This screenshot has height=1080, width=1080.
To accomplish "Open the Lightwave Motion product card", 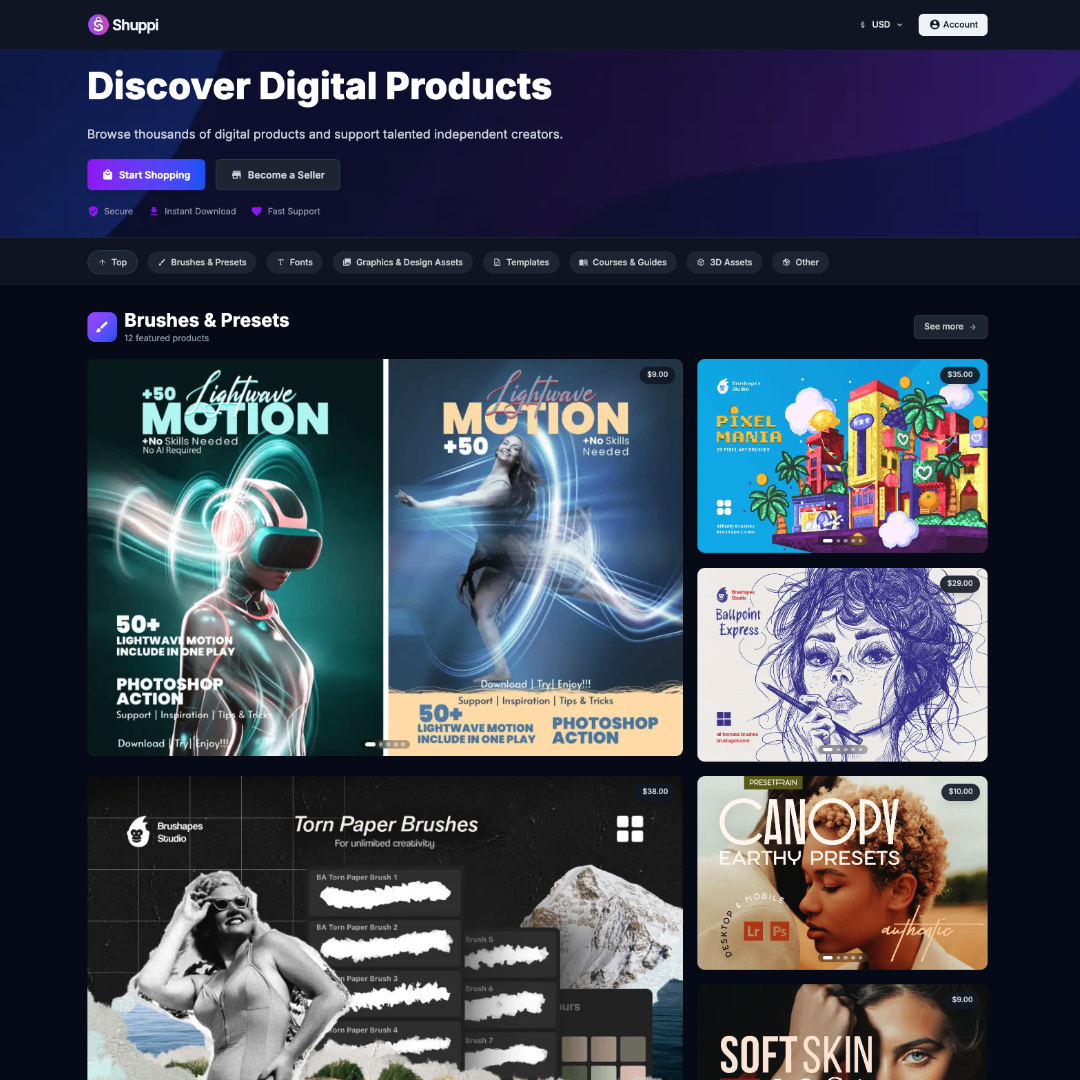I will click(385, 557).
